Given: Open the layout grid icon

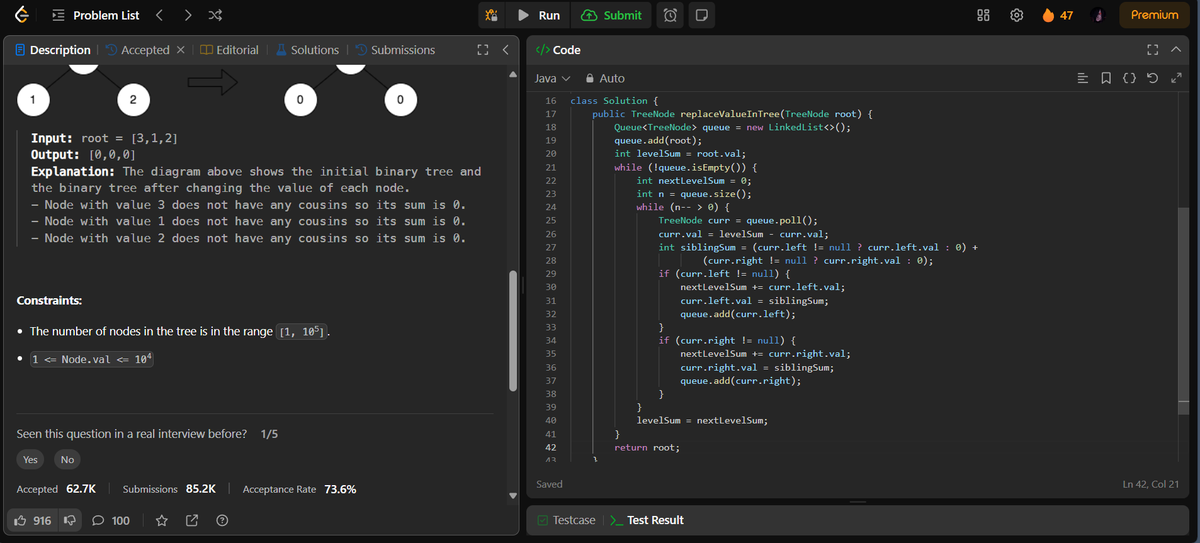Looking at the screenshot, I should pyautogui.click(x=982, y=15).
